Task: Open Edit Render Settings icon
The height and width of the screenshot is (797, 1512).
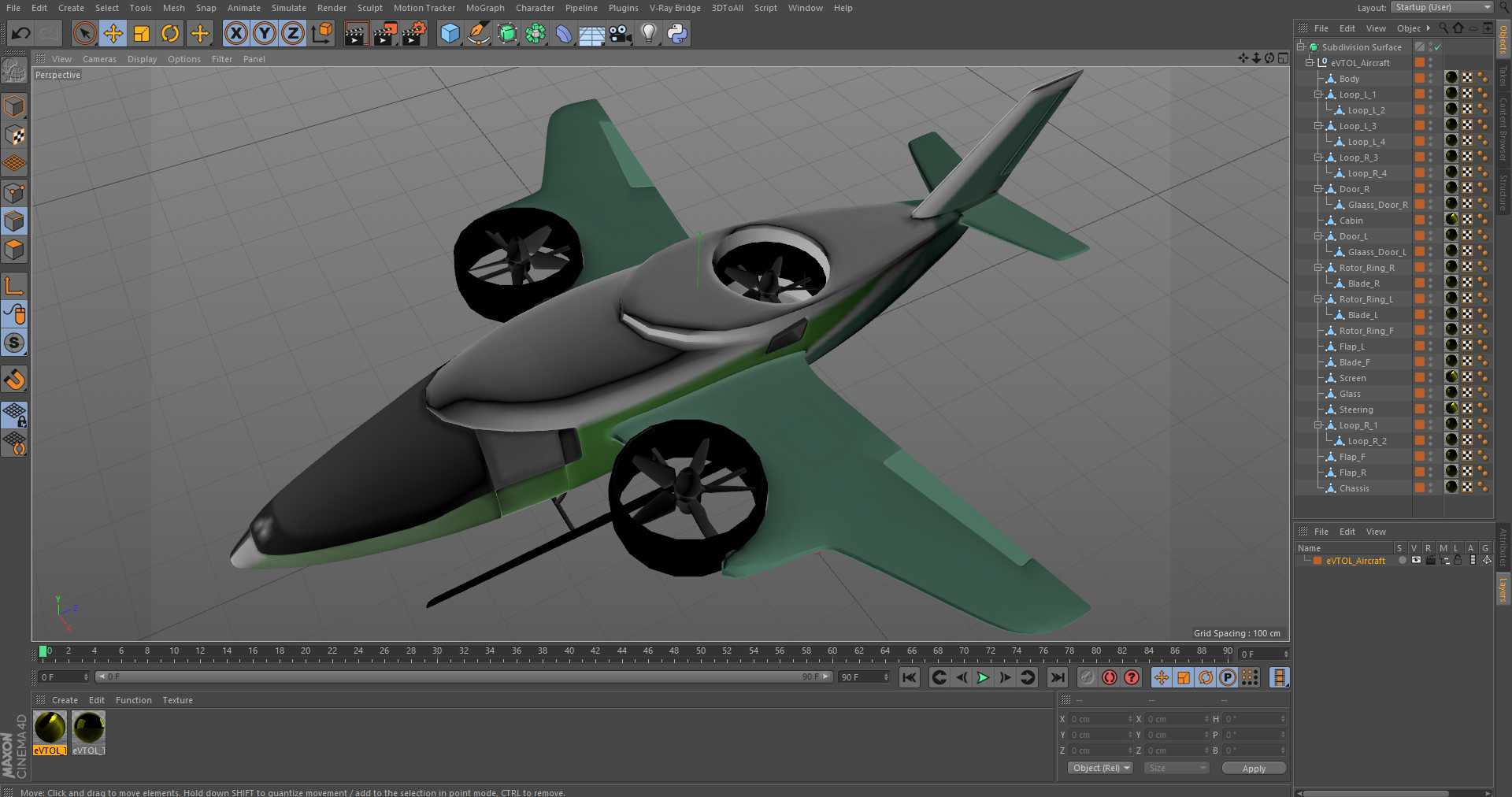Action: [414, 33]
